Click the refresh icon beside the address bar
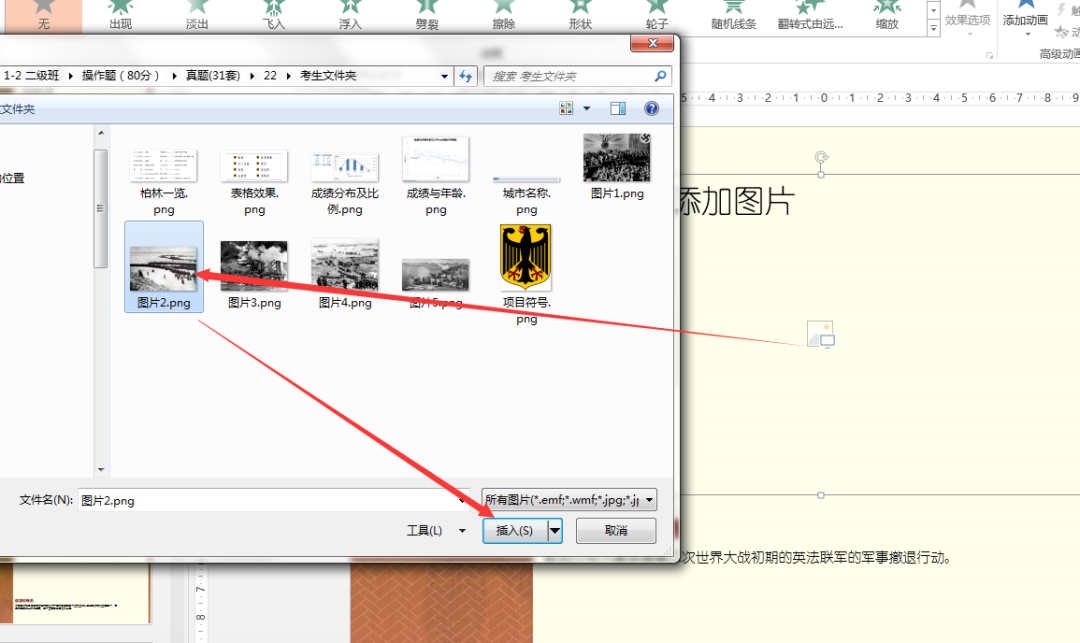 pyautogui.click(x=465, y=75)
